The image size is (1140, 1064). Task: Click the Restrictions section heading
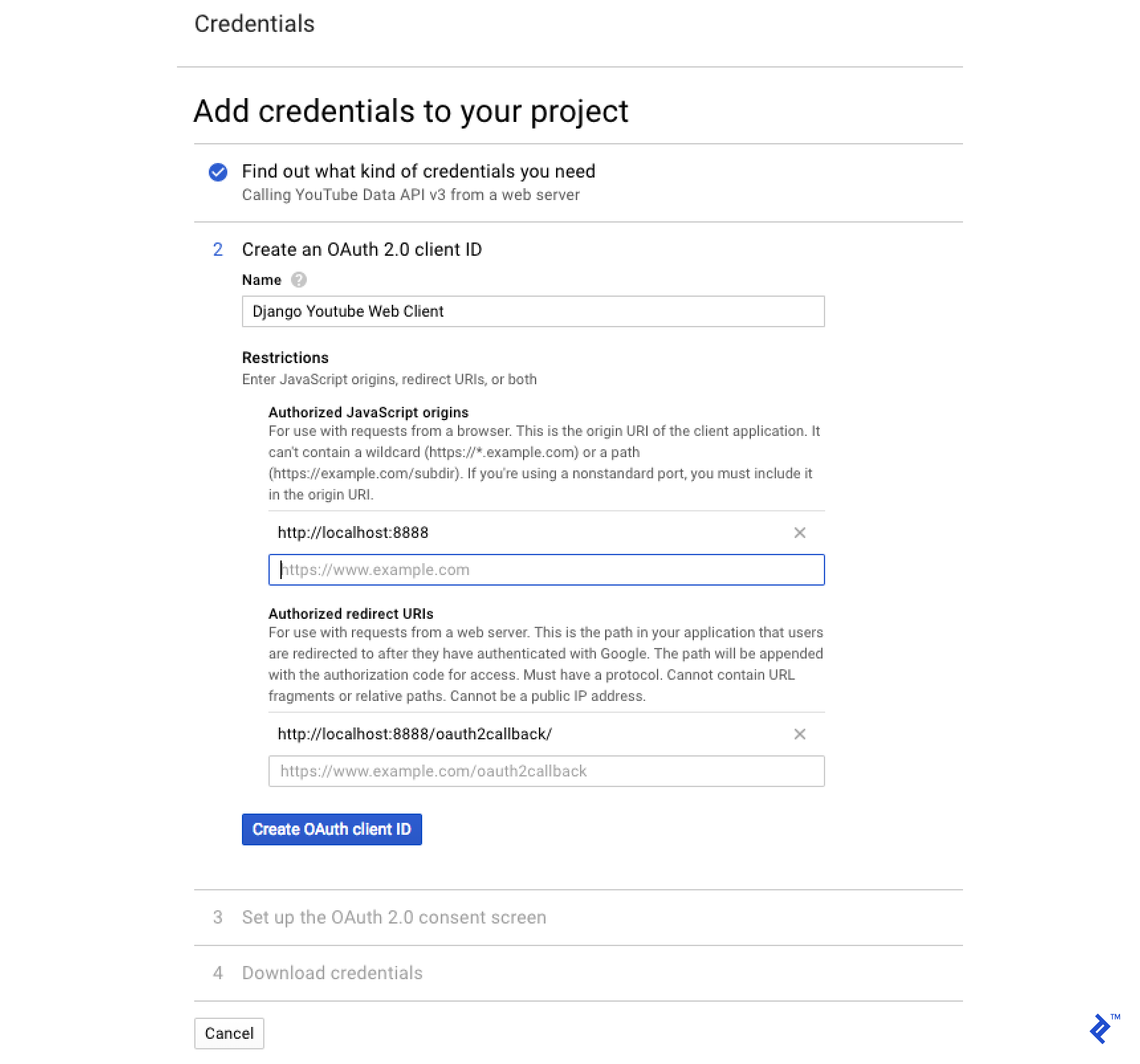tap(285, 357)
